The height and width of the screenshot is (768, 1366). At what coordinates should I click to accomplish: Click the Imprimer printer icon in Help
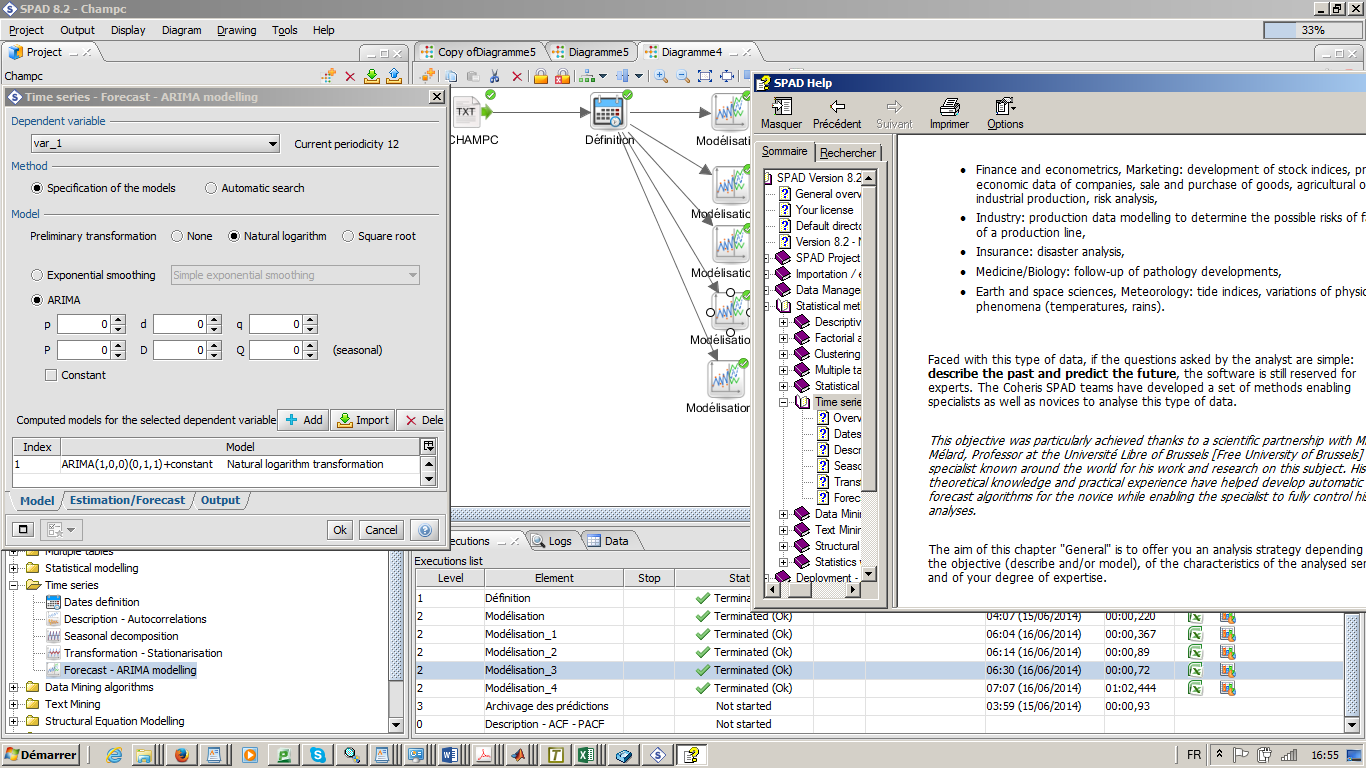[949, 106]
